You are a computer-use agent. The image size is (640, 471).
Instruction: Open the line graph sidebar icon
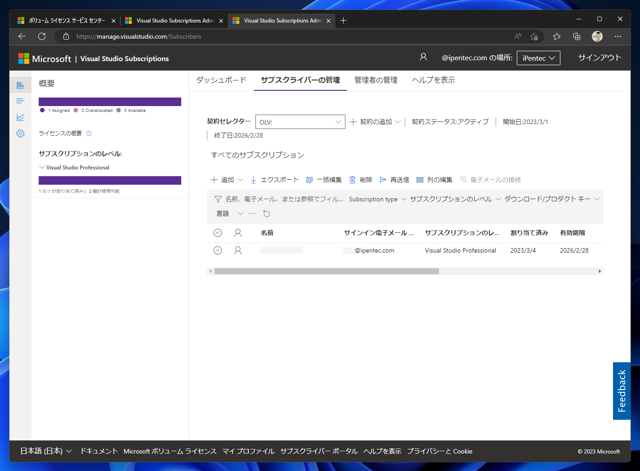[x=20, y=117]
